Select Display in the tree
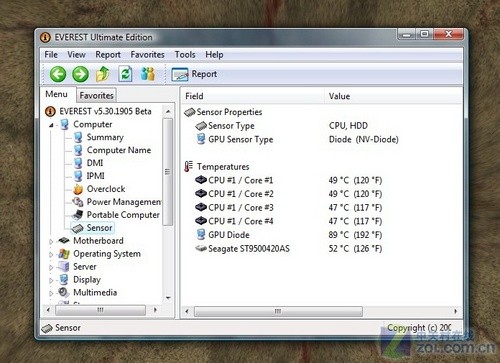The image size is (500, 363). click(87, 280)
